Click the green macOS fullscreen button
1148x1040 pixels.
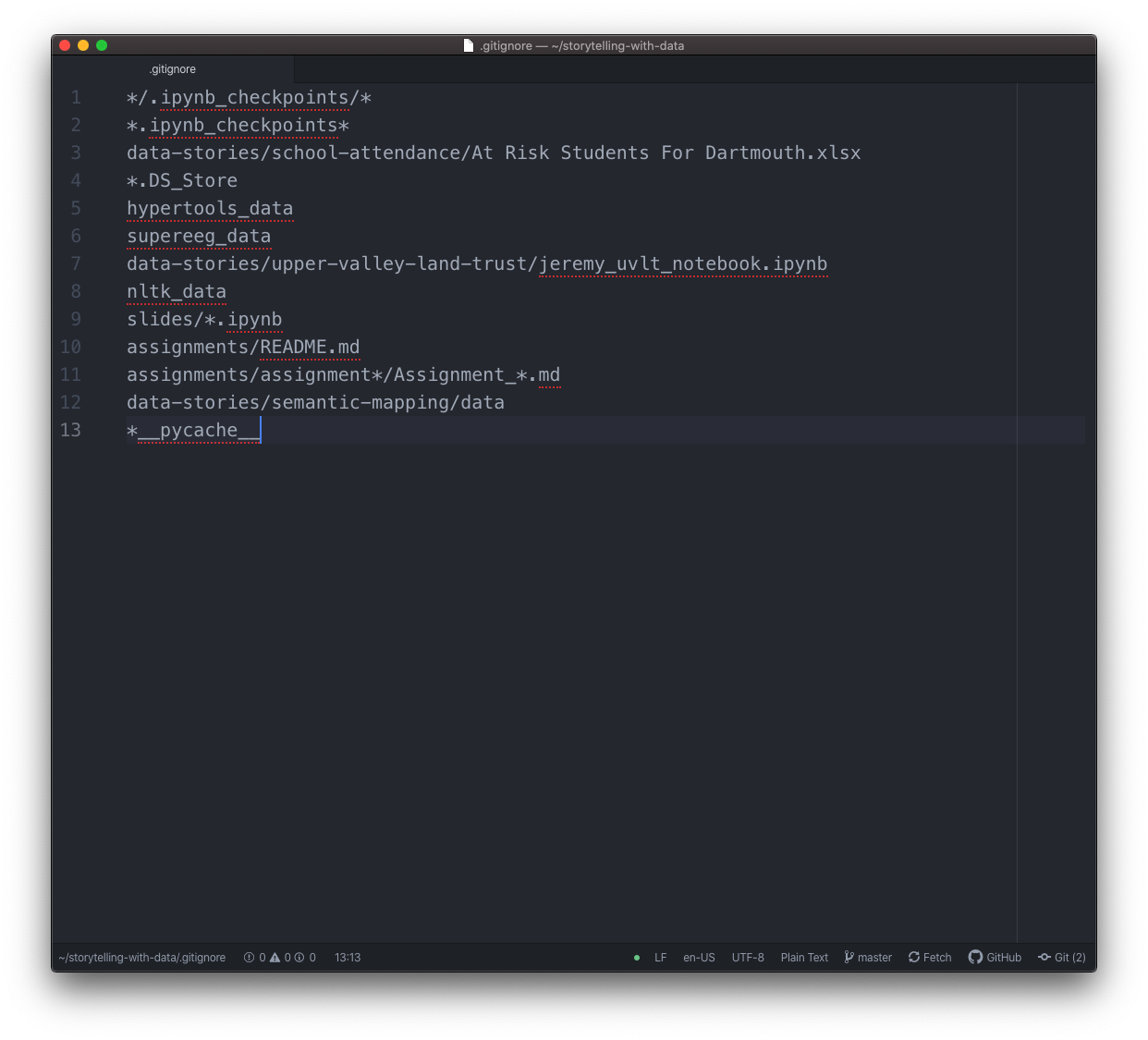[102, 45]
